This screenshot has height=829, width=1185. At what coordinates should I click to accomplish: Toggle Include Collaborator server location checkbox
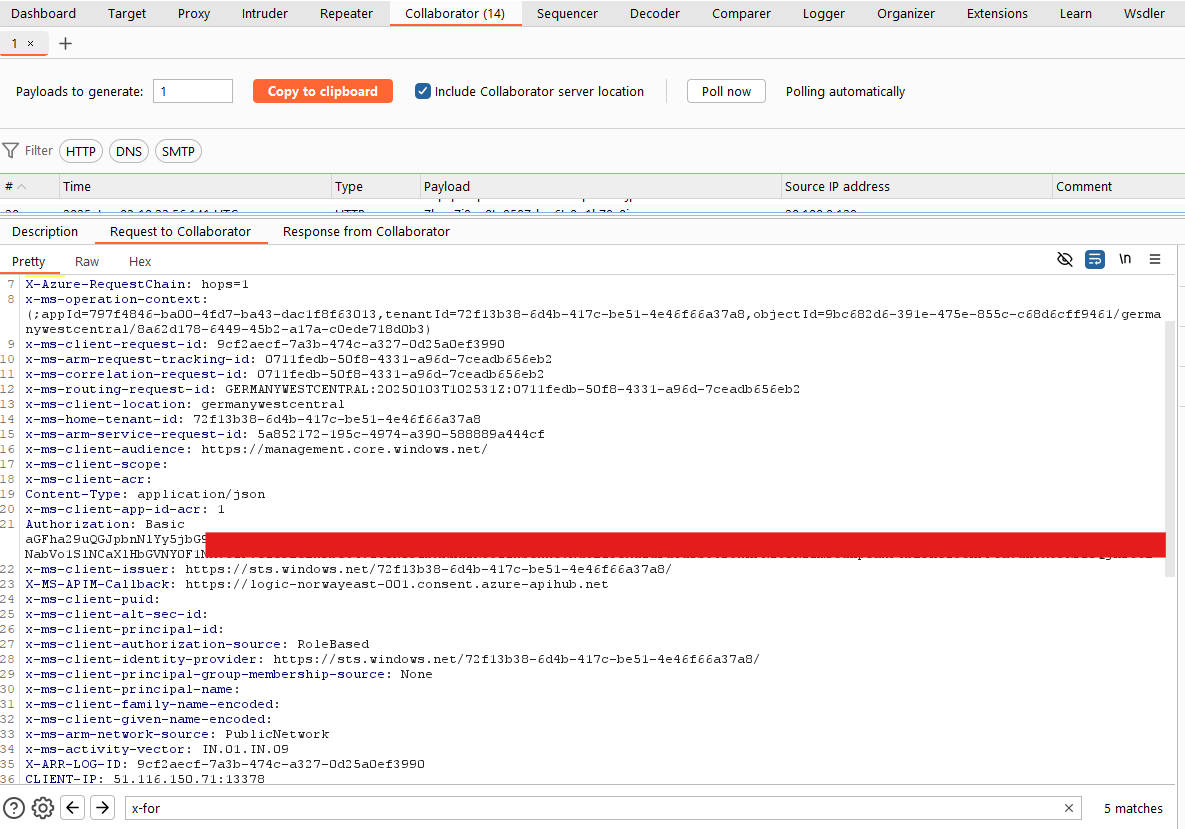tap(423, 91)
